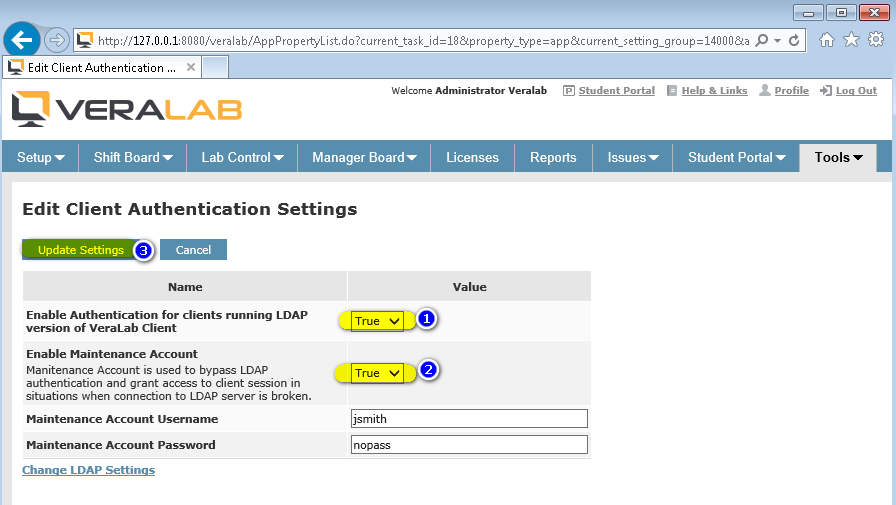
Task: Click the site favicon in address bar
Action: point(85,40)
